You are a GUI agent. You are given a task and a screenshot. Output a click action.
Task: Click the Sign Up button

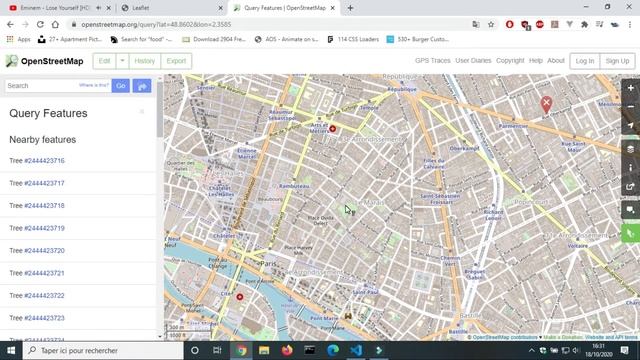pos(617,61)
